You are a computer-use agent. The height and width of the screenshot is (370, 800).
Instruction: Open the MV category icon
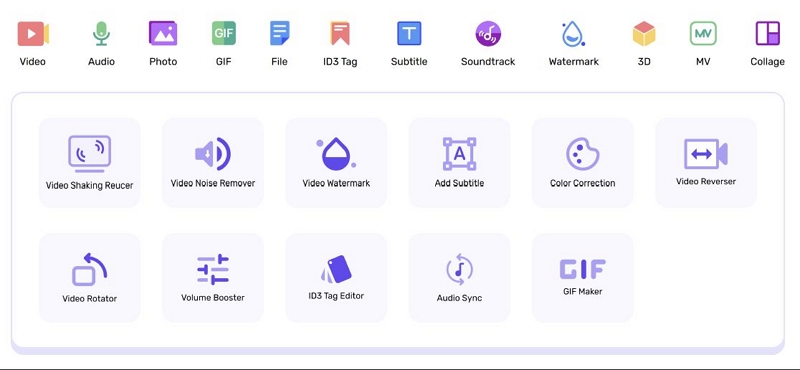(703, 34)
